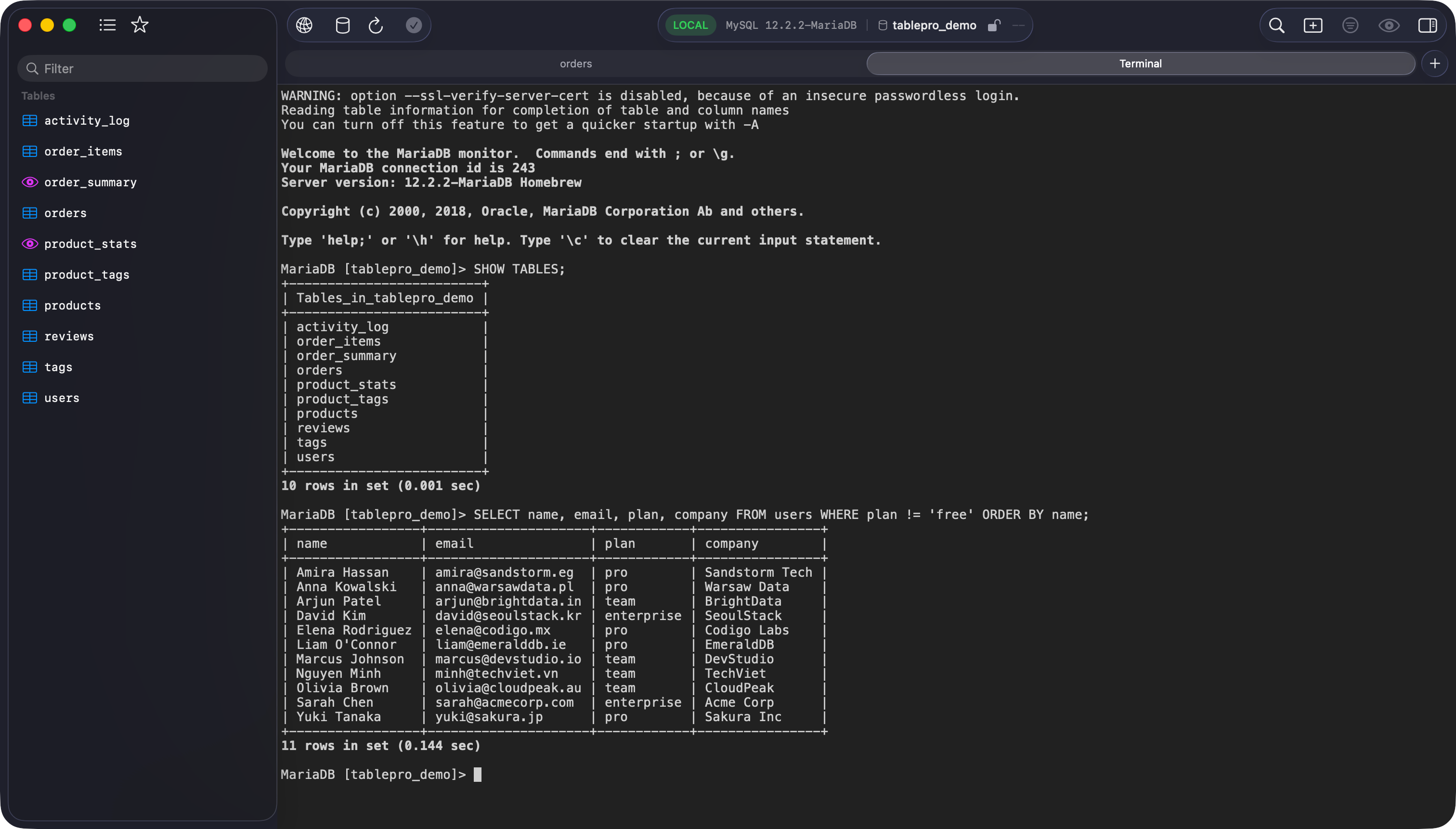Click 'Sakura Inc' company in output

point(743,717)
